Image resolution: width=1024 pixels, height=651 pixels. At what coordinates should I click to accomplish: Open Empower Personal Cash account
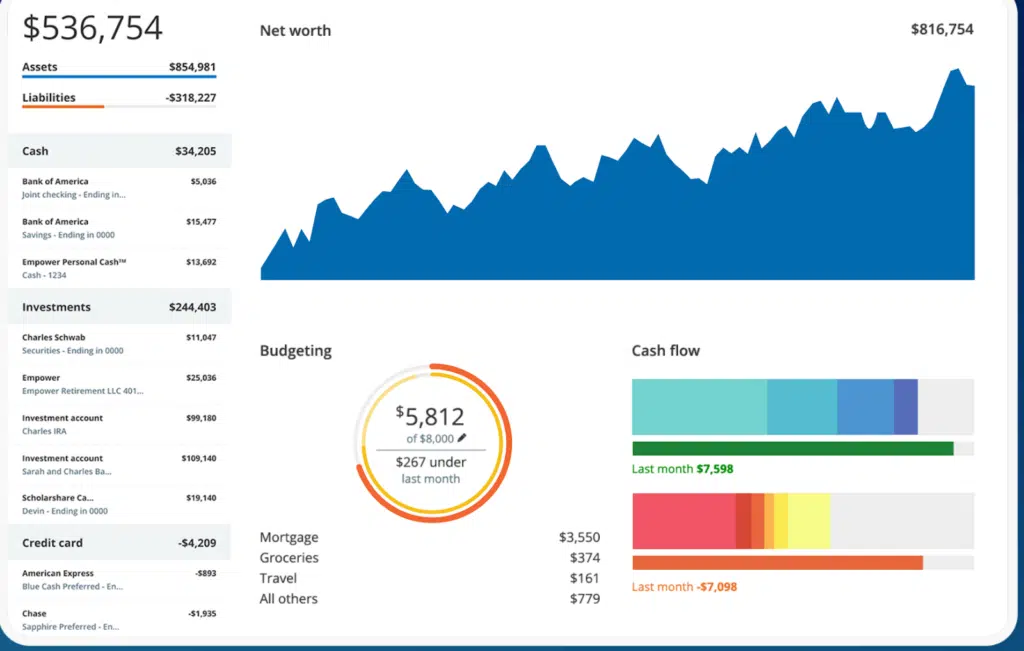(119, 268)
